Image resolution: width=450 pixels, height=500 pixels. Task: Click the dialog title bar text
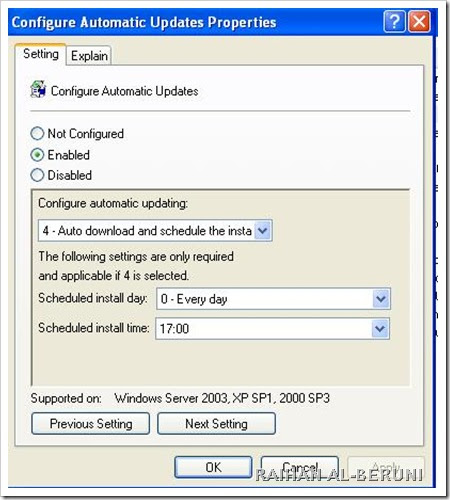coord(144,22)
